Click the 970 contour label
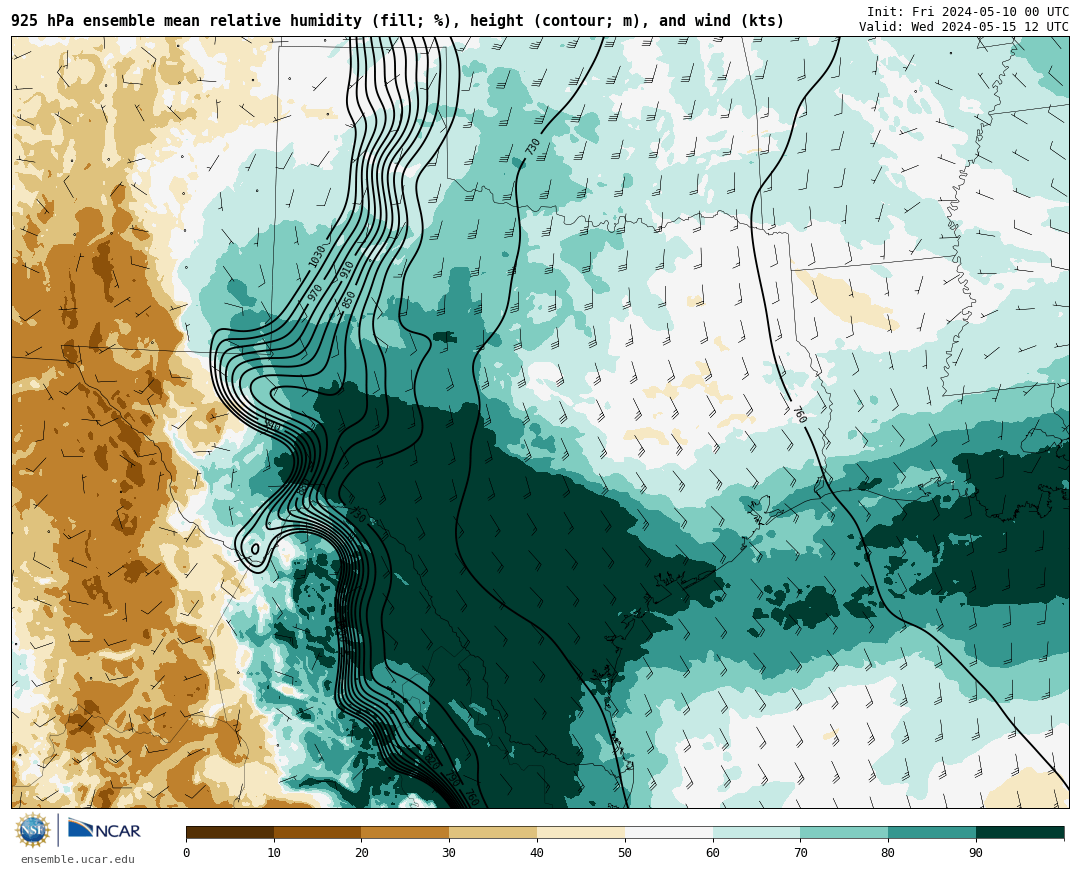Screen dimensions: 1080x871 pos(315,291)
